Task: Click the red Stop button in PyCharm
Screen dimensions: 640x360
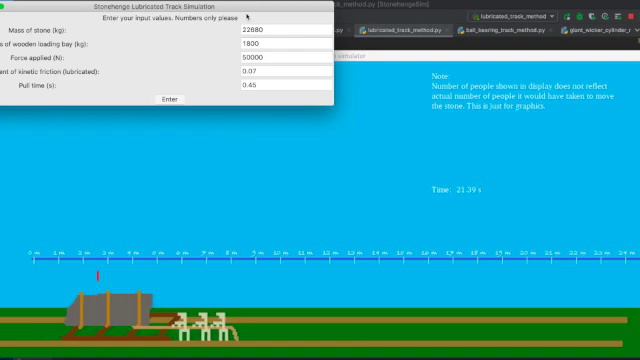Action: tap(631, 17)
